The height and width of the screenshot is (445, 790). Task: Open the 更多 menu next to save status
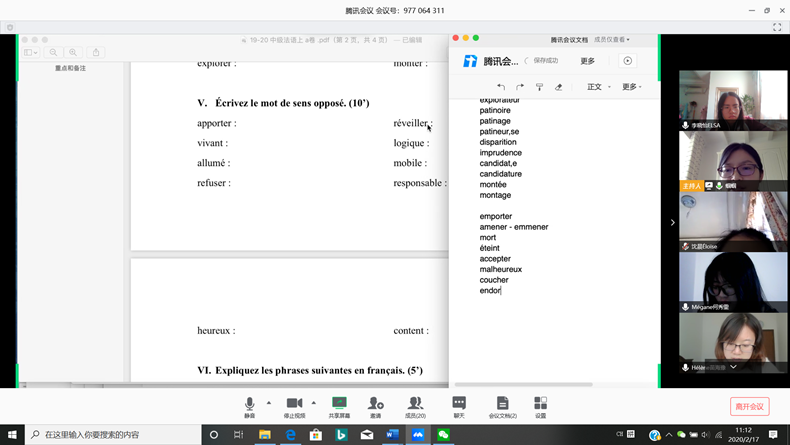tap(588, 61)
